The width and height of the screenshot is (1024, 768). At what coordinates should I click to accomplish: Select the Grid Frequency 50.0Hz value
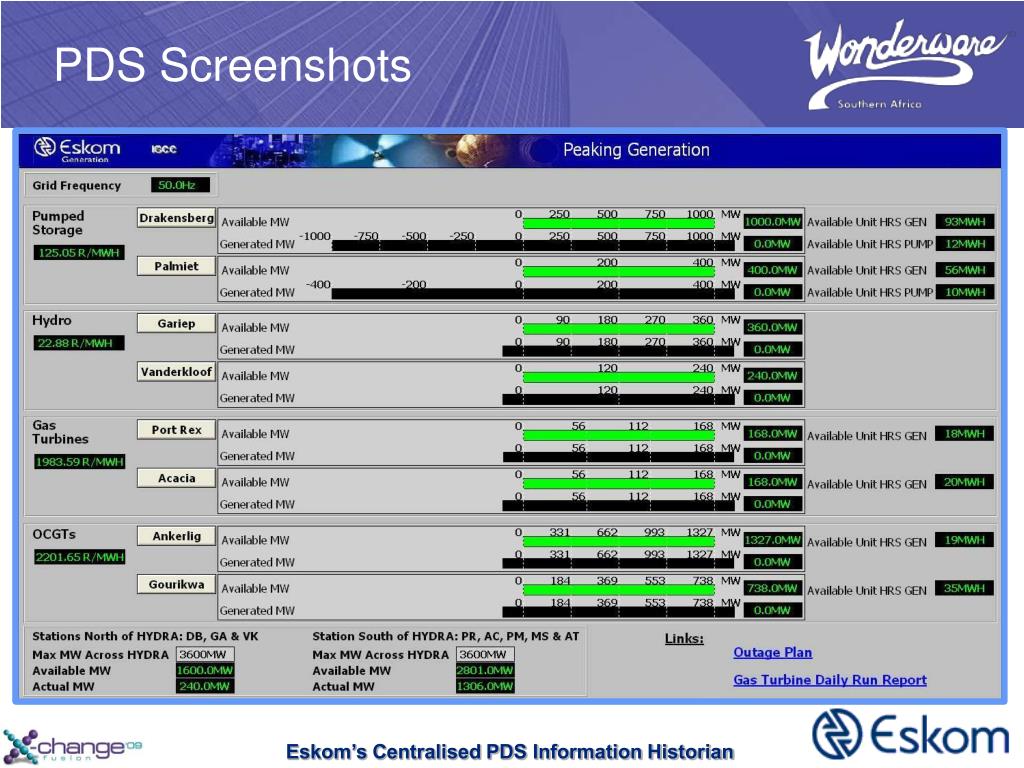tap(180, 185)
